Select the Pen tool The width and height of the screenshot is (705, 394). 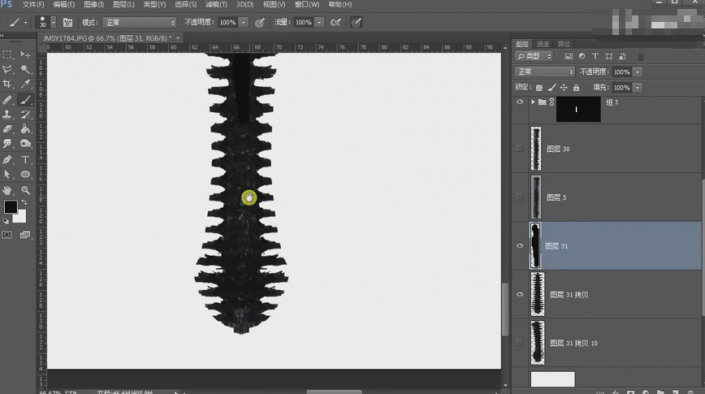pyautogui.click(x=7, y=160)
